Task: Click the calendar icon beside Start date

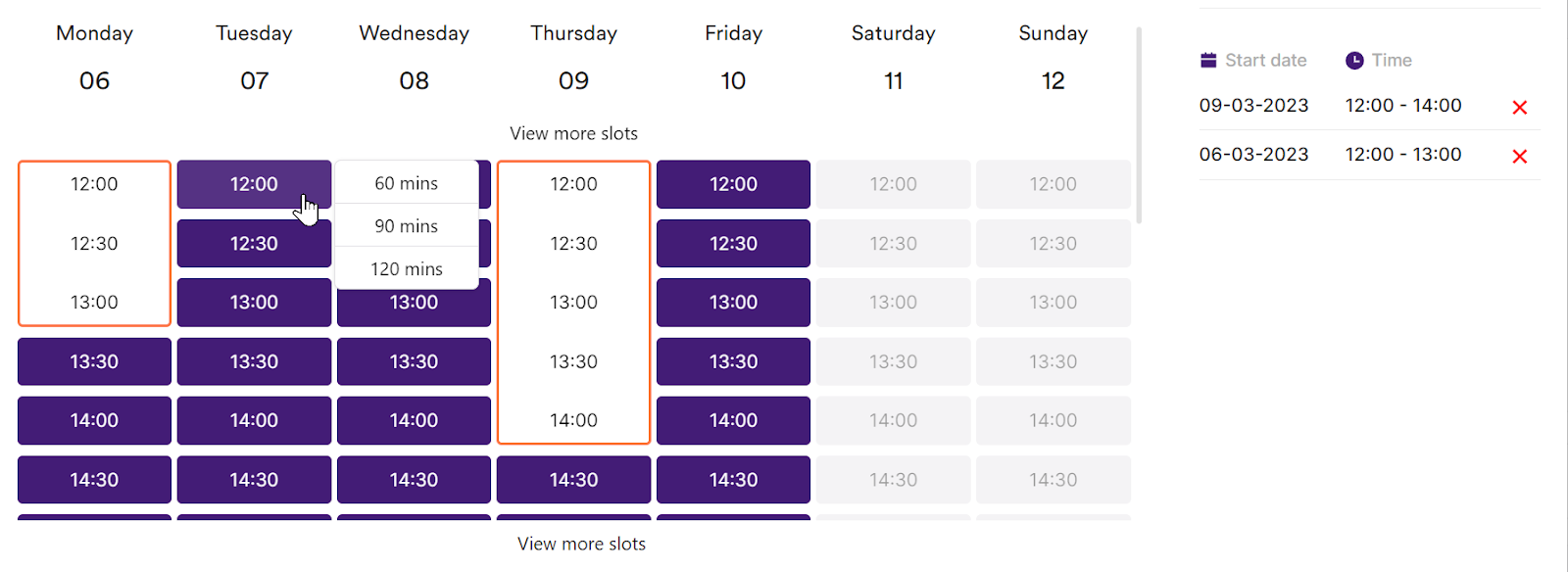Action: pos(1208,61)
